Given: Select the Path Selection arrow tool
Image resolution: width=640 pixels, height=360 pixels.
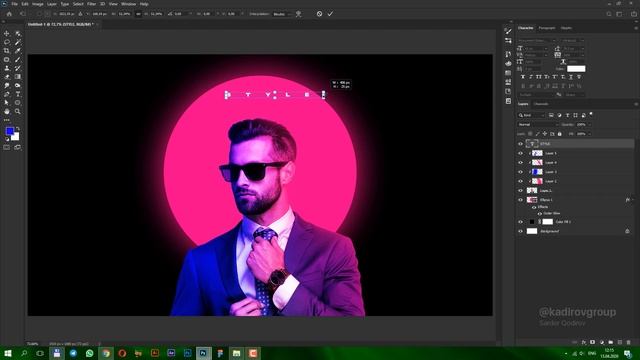Looking at the screenshot, I should (7, 102).
